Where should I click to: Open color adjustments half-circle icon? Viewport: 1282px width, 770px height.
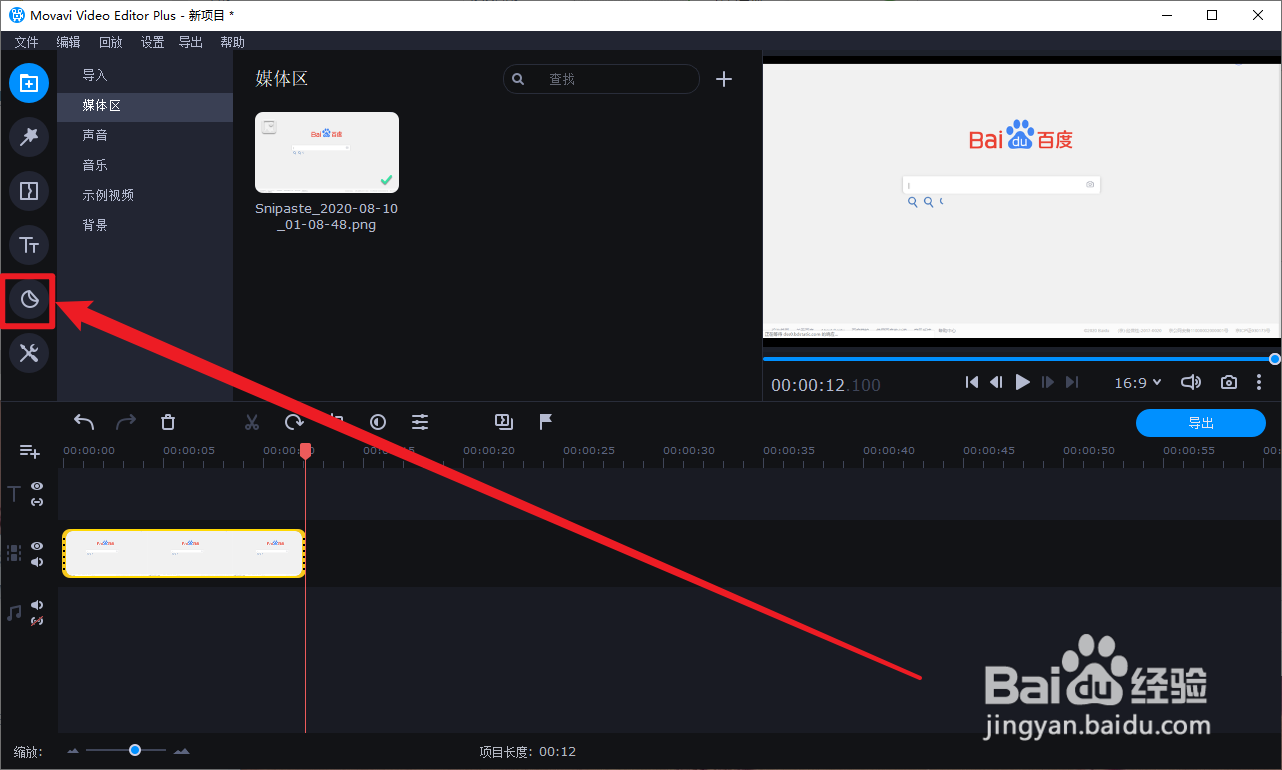pos(378,422)
